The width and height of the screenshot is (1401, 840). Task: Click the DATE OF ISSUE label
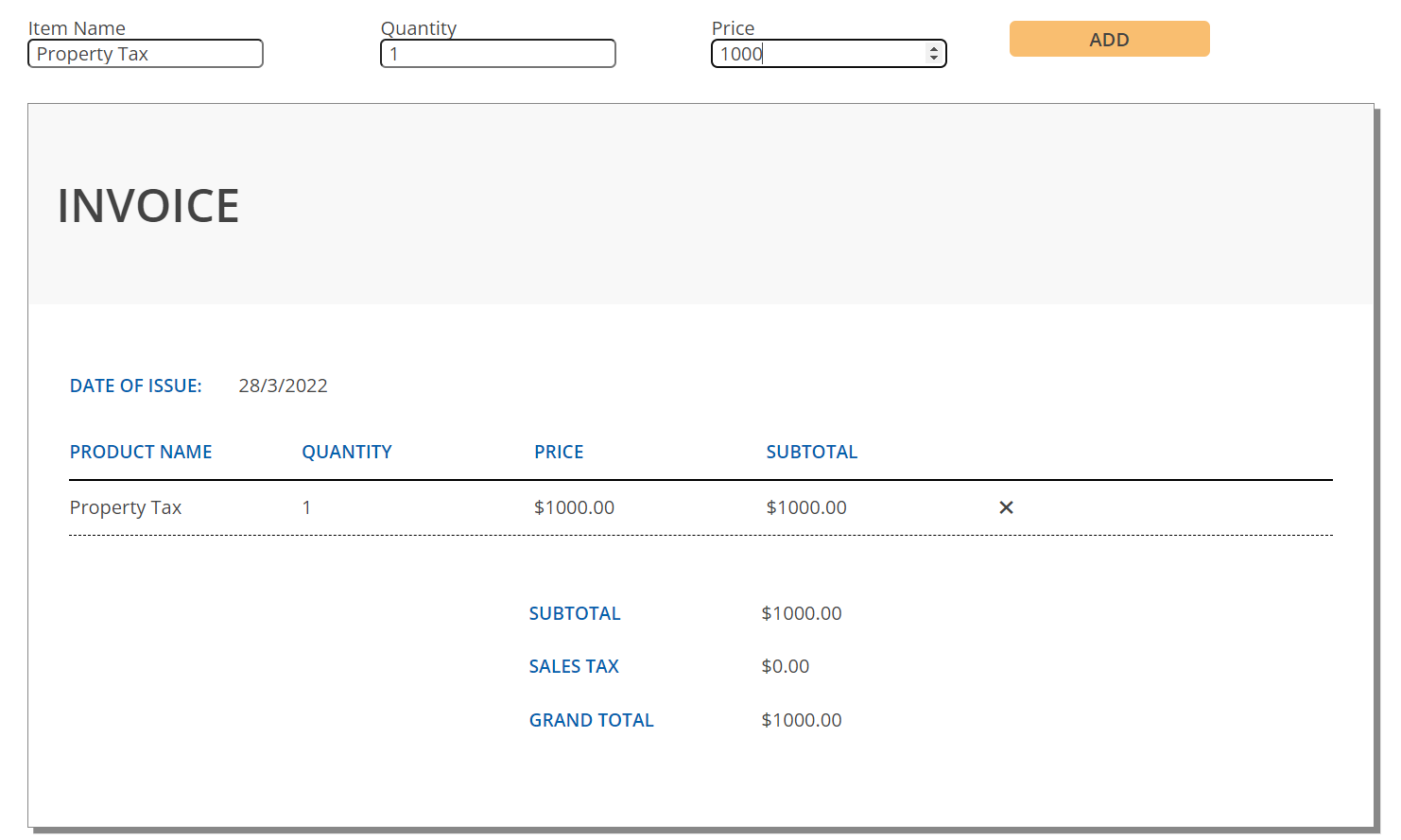[135, 386]
